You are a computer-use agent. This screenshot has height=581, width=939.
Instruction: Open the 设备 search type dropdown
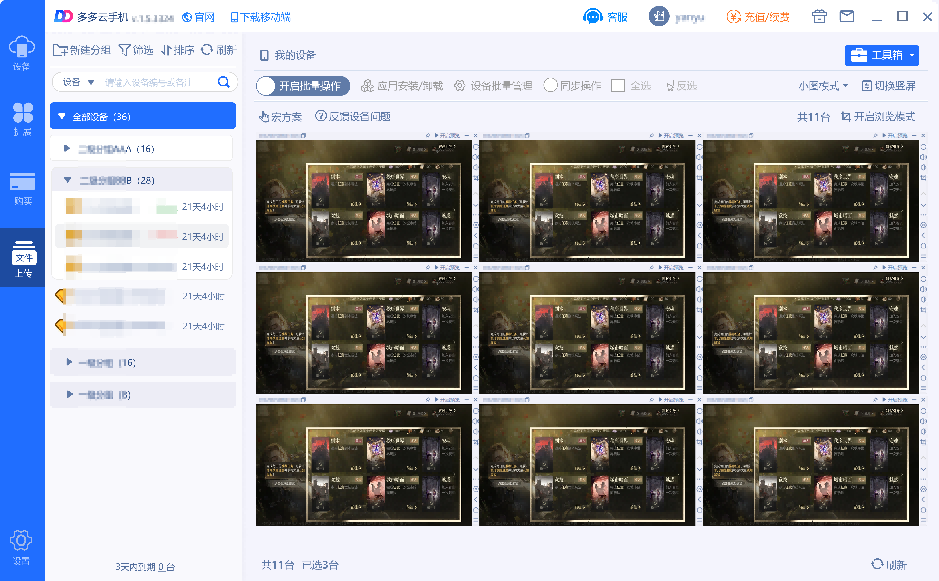tap(78, 82)
